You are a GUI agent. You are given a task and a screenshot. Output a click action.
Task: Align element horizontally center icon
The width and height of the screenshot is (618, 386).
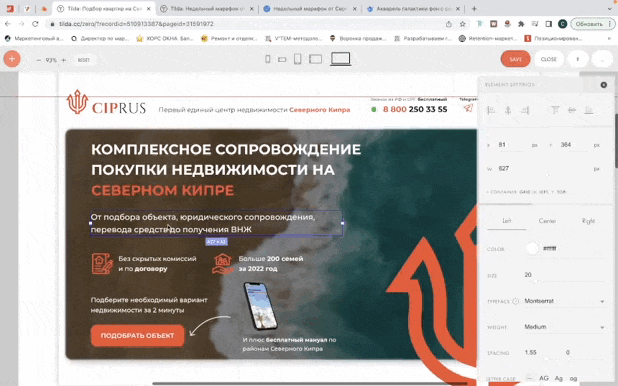[x=508, y=110]
